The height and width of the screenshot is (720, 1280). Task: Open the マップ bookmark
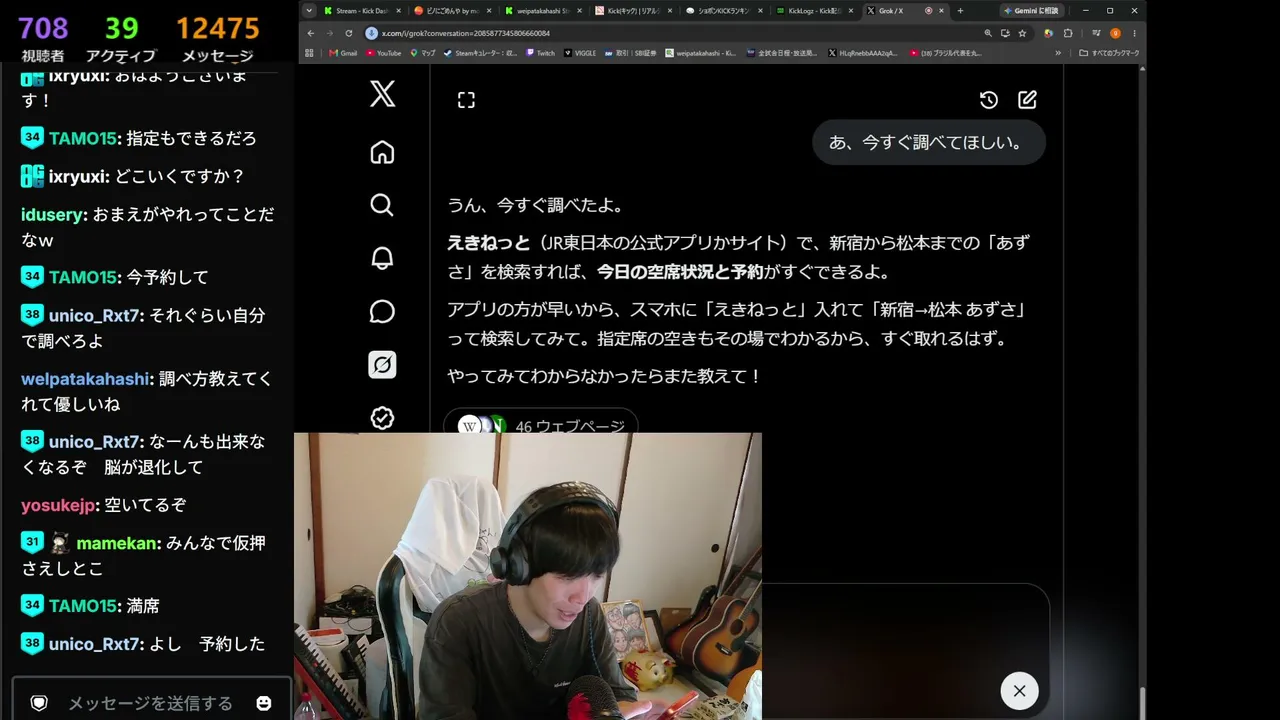pos(423,53)
